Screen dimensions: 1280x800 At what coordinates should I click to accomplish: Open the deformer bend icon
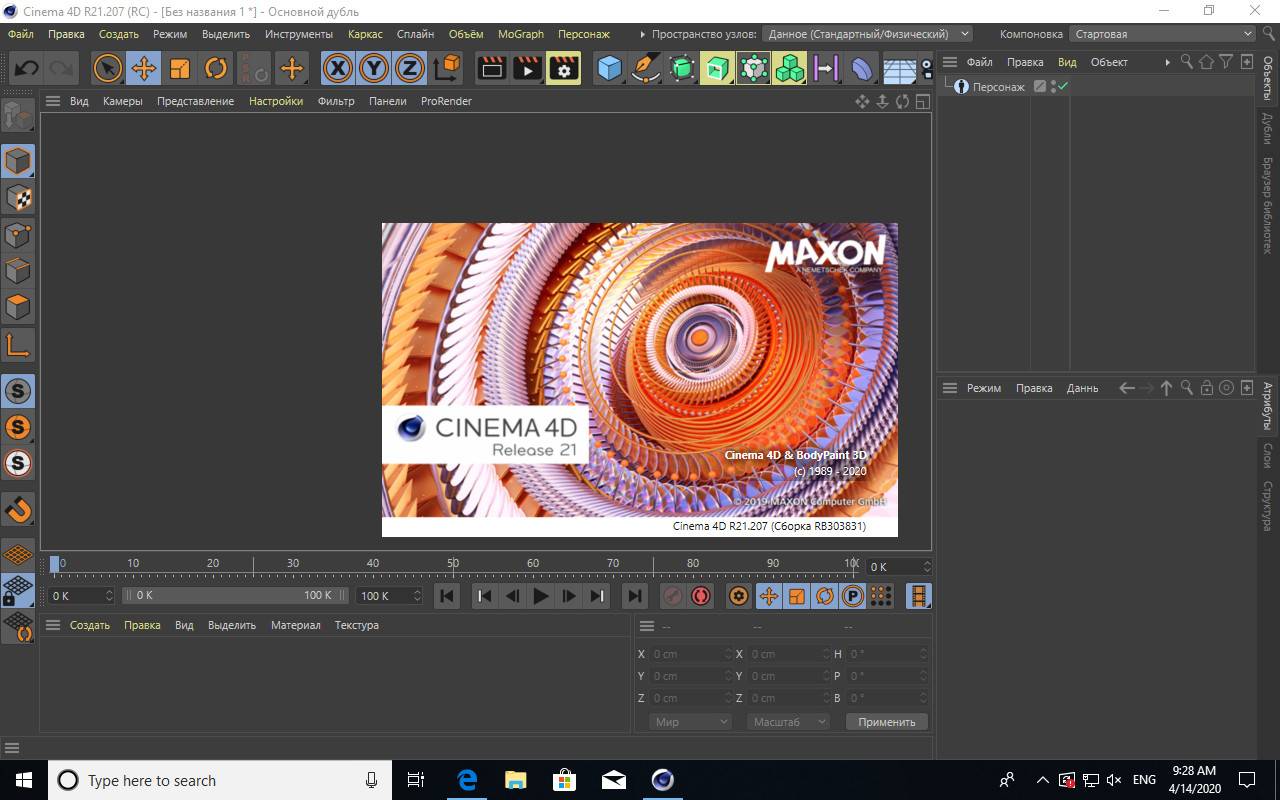click(x=861, y=68)
